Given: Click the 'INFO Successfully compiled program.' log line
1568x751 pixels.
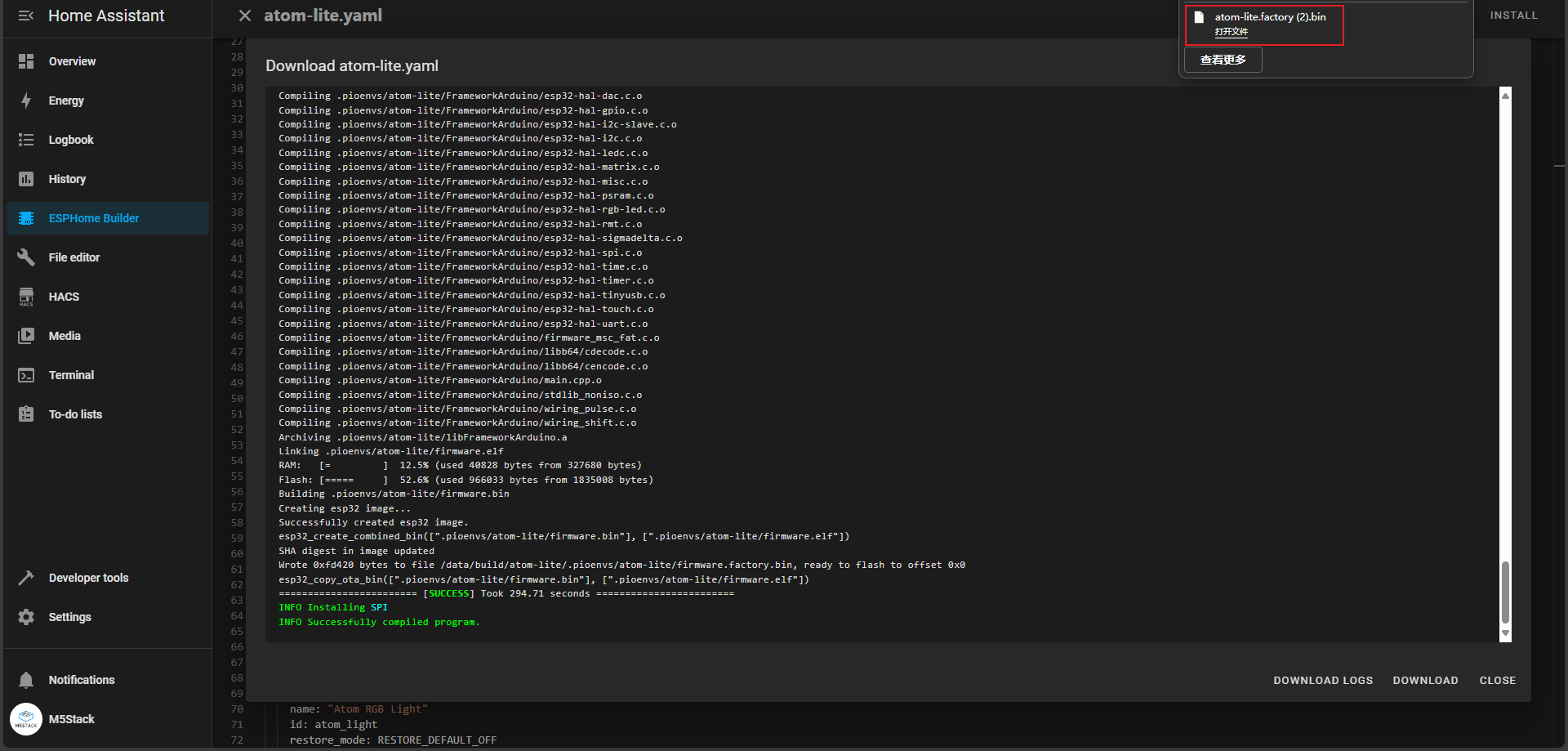Looking at the screenshot, I should point(379,622).
